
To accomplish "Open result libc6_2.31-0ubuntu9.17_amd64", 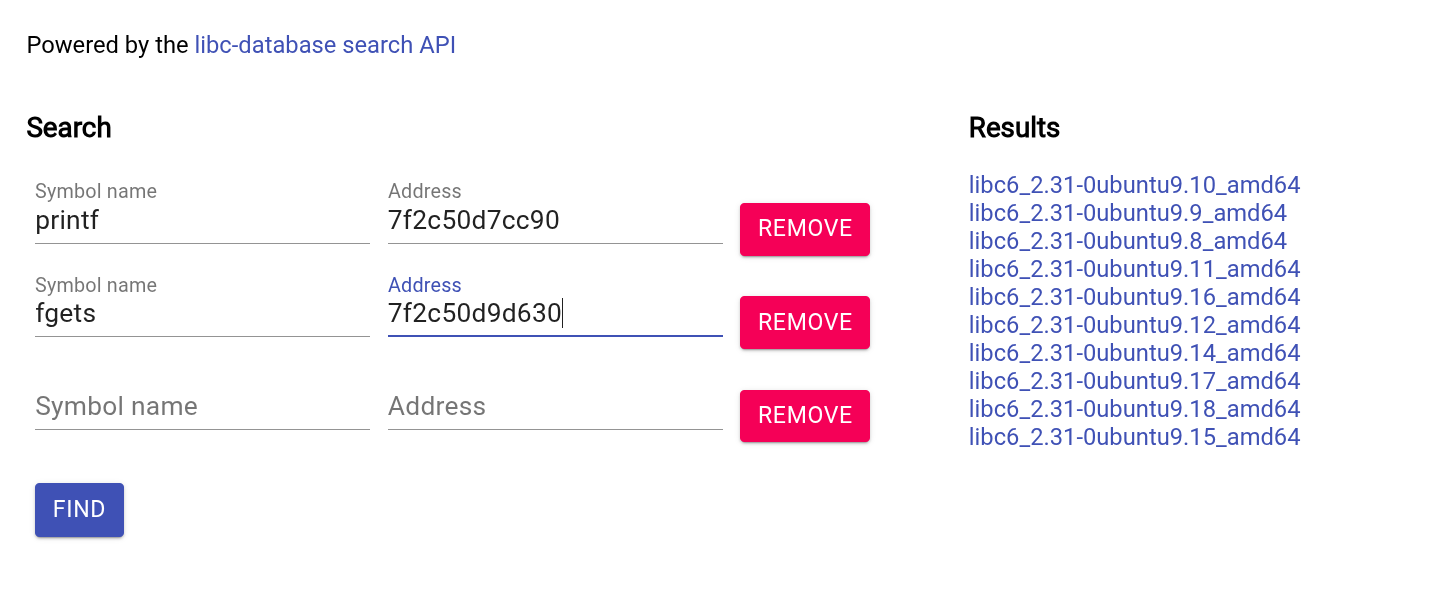I will click(1134, 381).
